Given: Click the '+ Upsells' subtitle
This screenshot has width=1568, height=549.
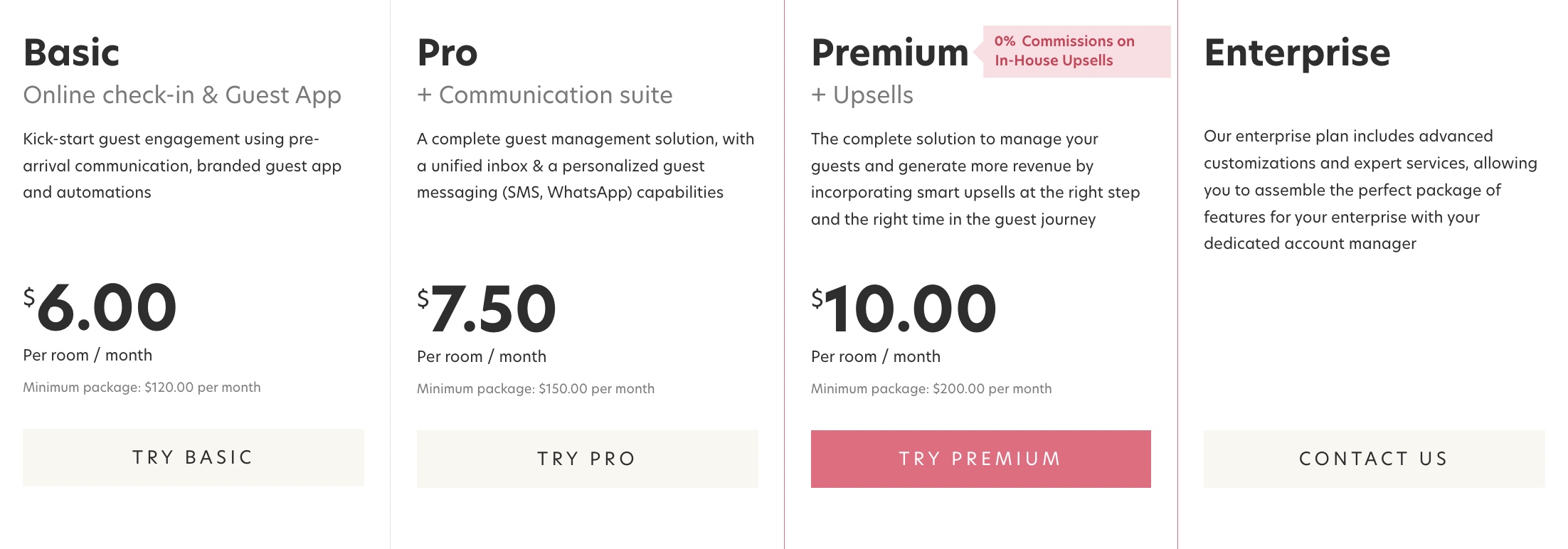Looking at the screenshot, I should pyautogui.click(x=862, y=95).
